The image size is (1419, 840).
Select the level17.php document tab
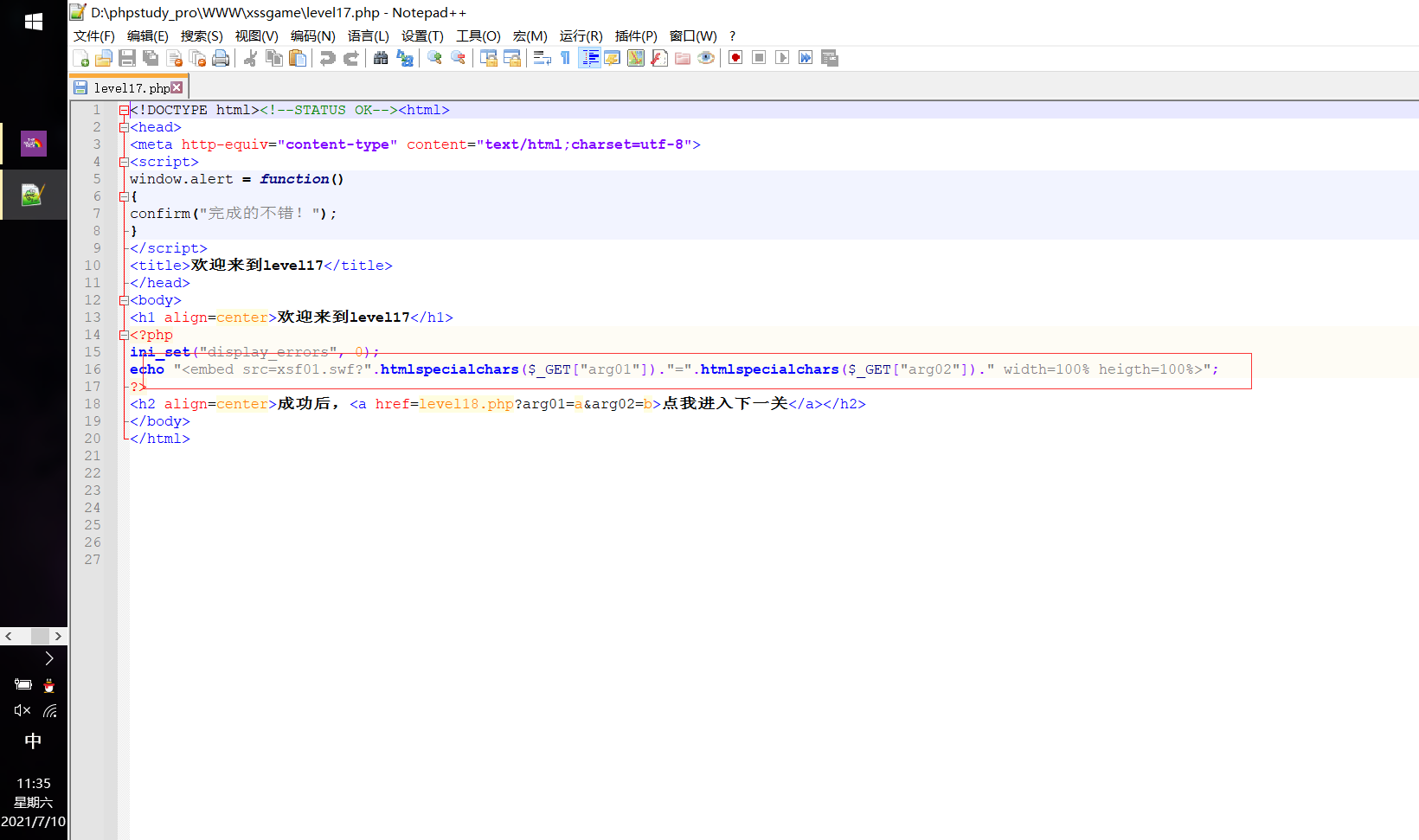point(128,87)
